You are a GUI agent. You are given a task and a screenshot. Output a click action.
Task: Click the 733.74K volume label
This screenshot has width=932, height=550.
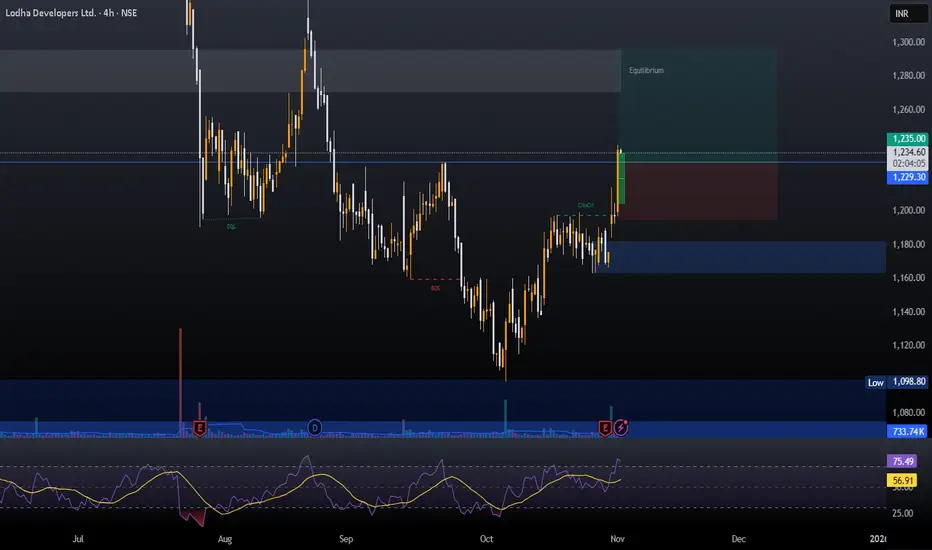(908, 432)
